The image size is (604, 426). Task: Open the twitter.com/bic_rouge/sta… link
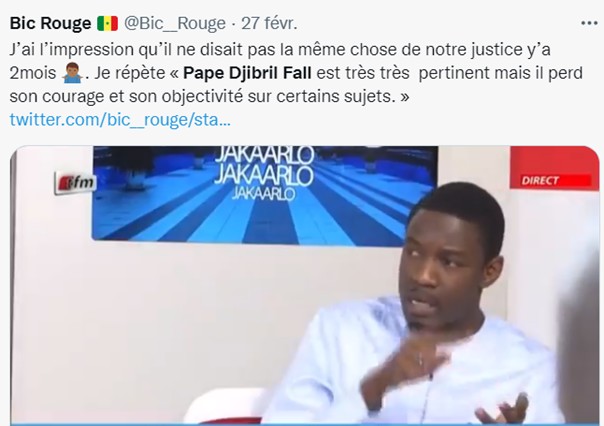pos(120,120)
